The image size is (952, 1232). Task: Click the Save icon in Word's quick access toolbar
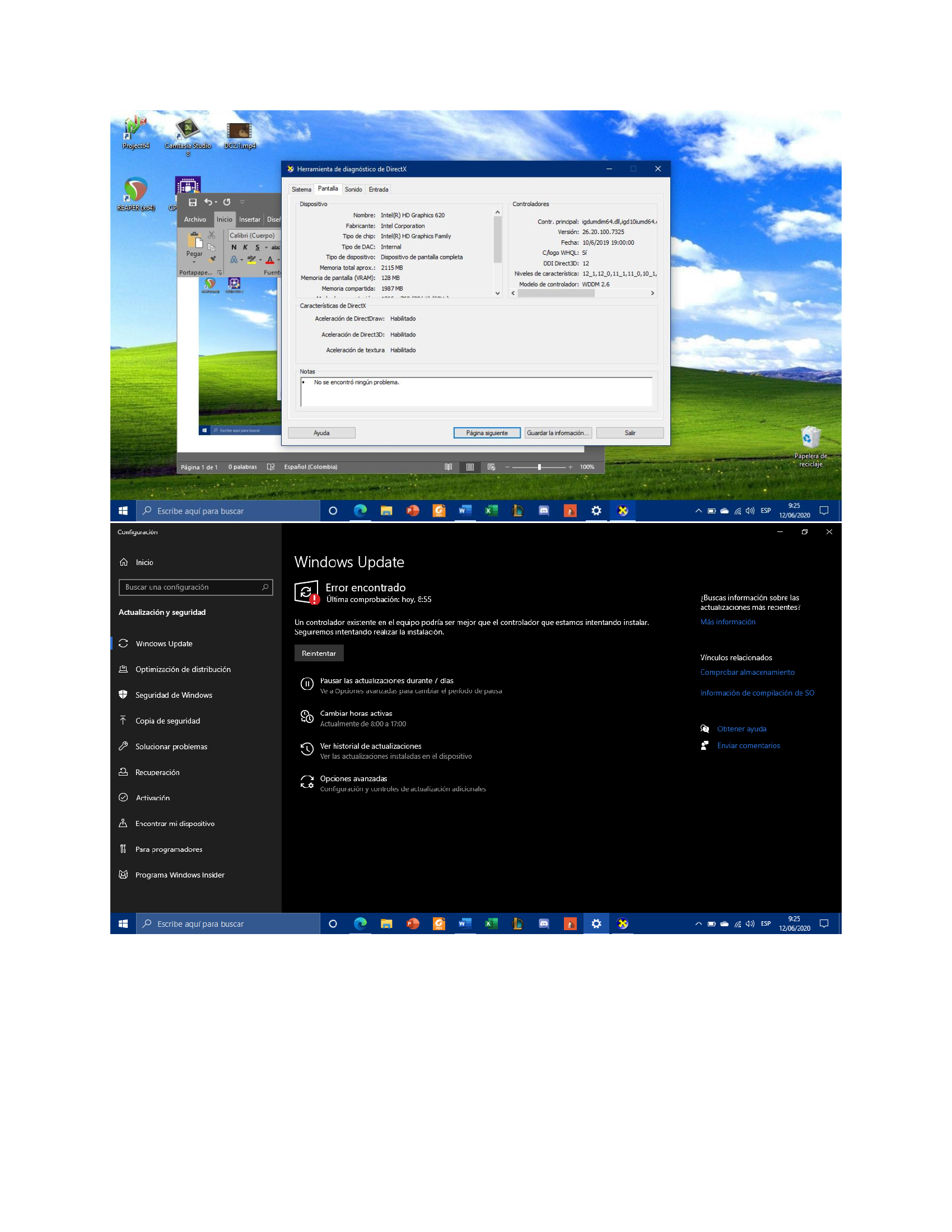pos(192,202)
